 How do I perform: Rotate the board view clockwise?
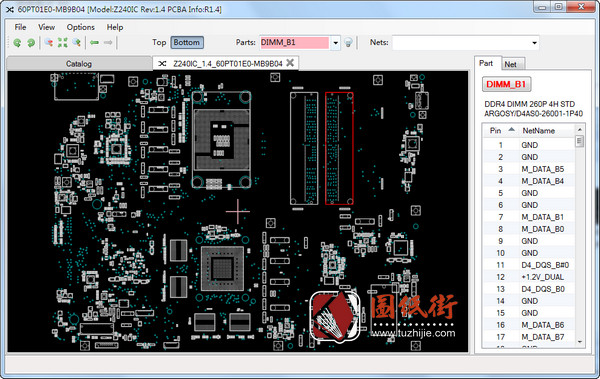click(x=31, y=43)
